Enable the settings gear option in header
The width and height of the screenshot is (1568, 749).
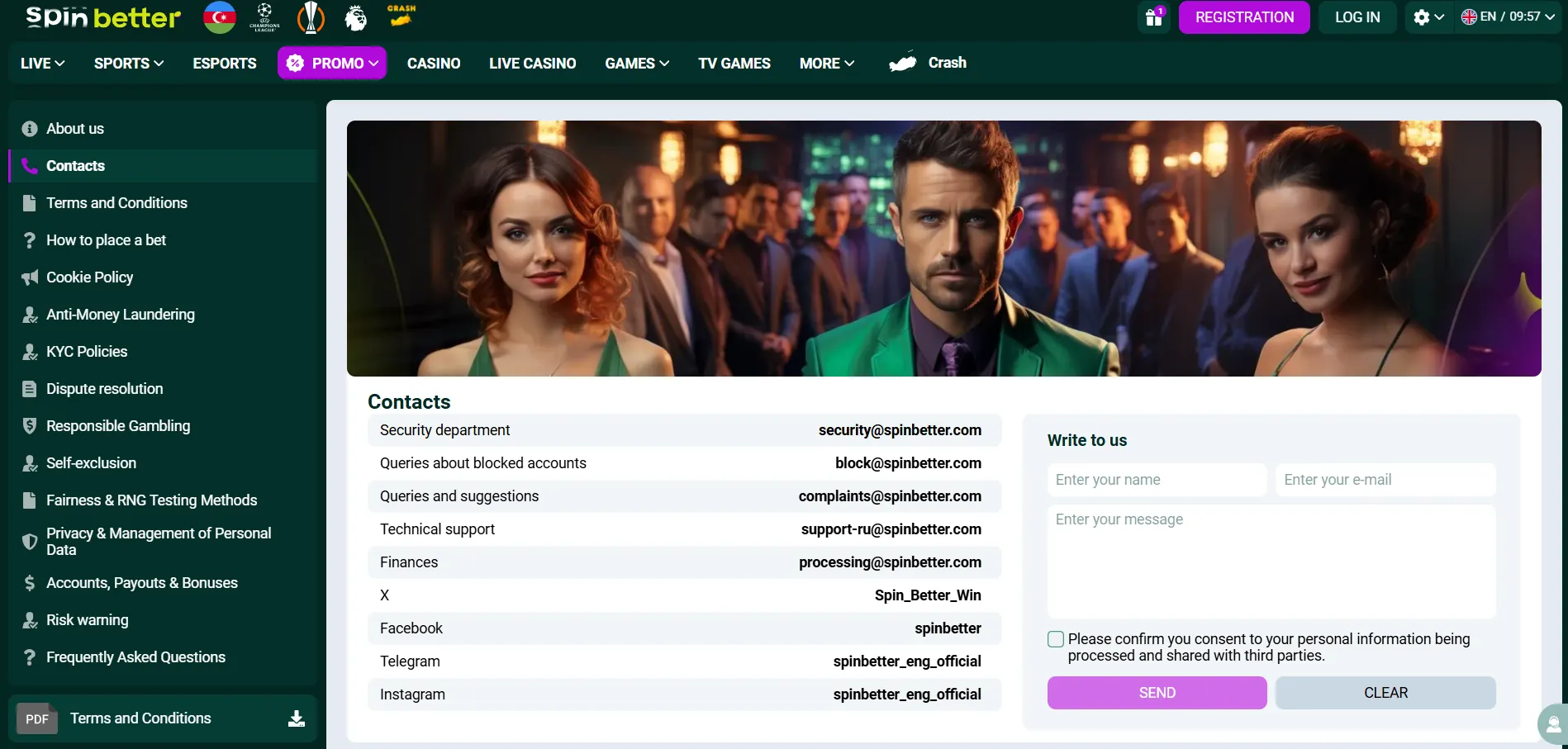tap(1428, 17)
